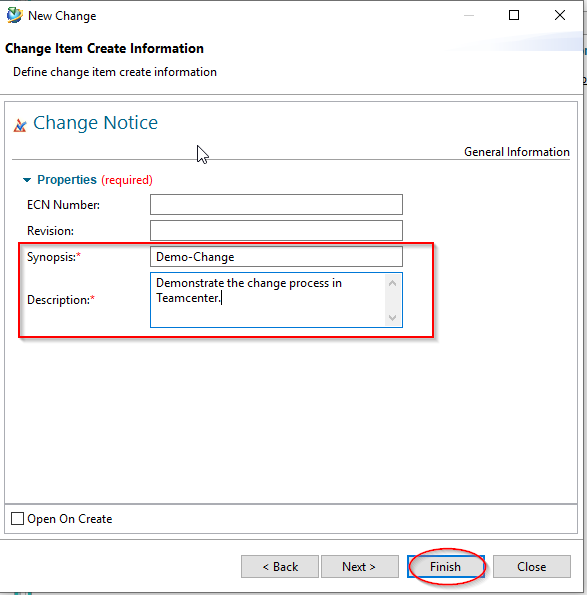Close the New Change dialog with X
Image resolution: width=587 pixels, height=595 pixels.
[560, 15]
